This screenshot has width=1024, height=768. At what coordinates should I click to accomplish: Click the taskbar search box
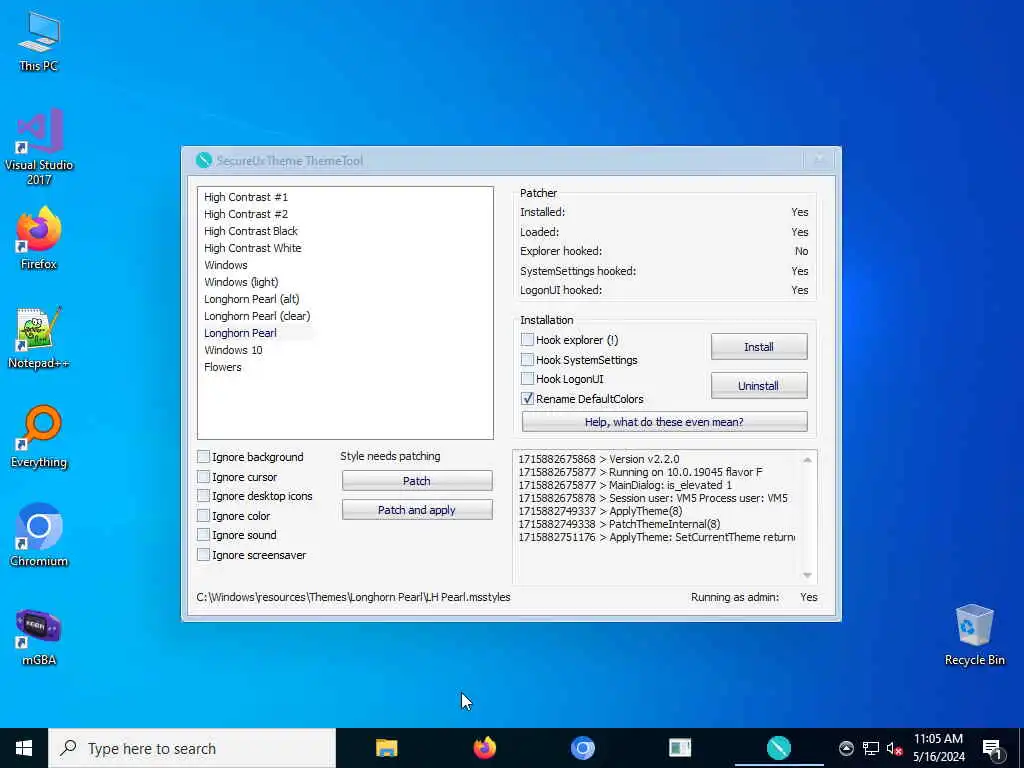192,748
